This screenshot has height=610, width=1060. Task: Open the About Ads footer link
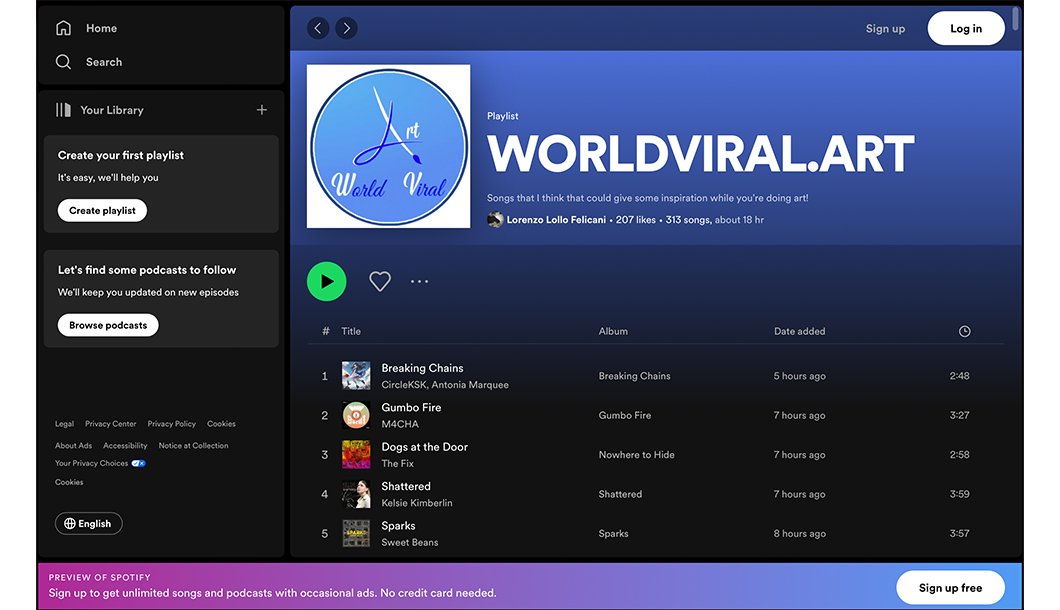pos(73,446)
